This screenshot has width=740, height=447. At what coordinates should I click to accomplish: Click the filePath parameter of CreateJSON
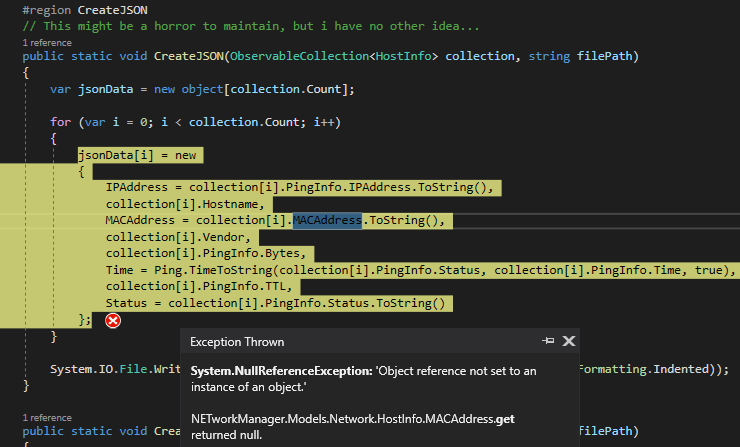[605, 56]
